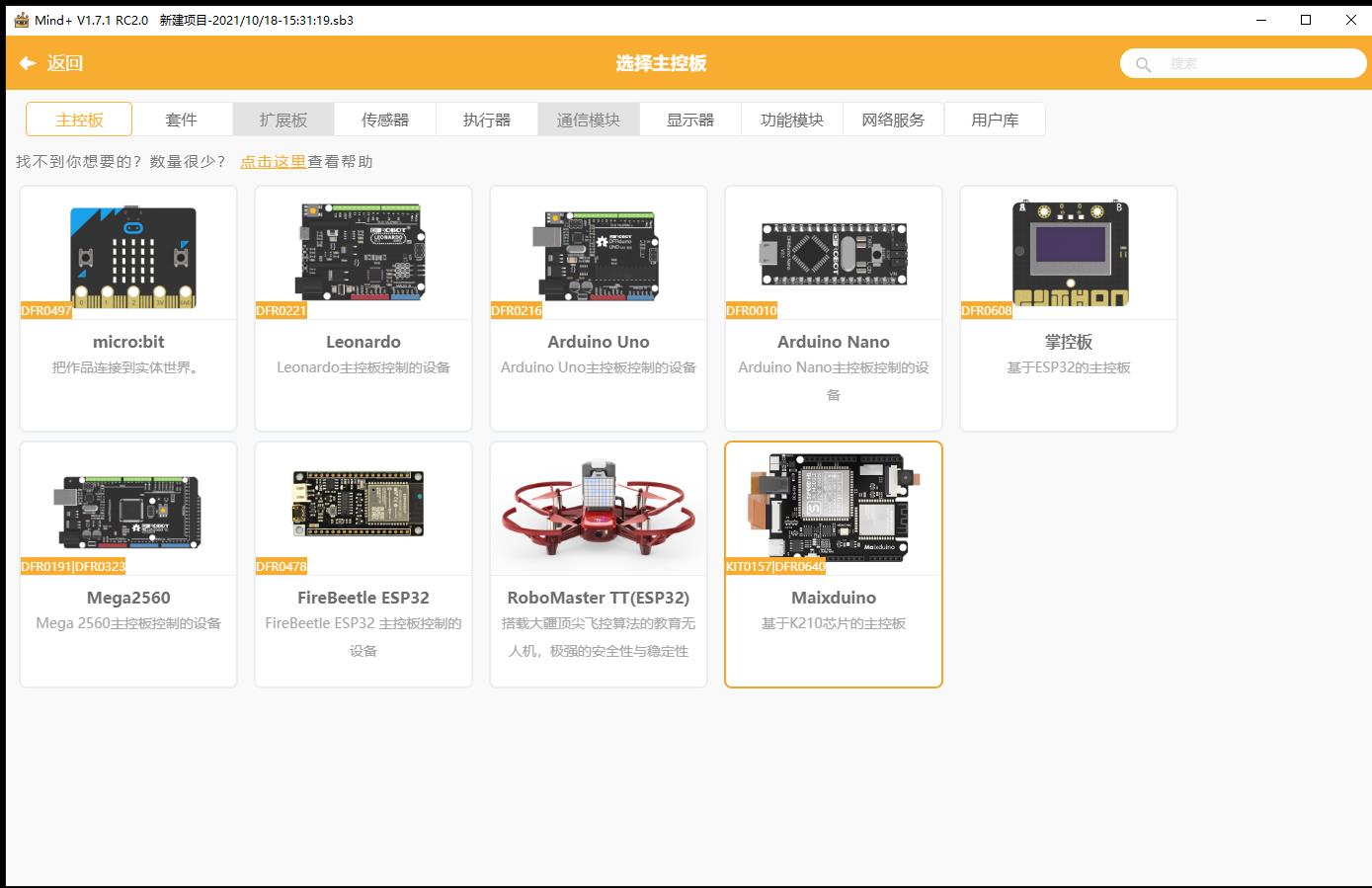The height and width of the screenshot is (888, 1372).
Task: Maximize the Mind+ window
Action: click(1306, 20)
